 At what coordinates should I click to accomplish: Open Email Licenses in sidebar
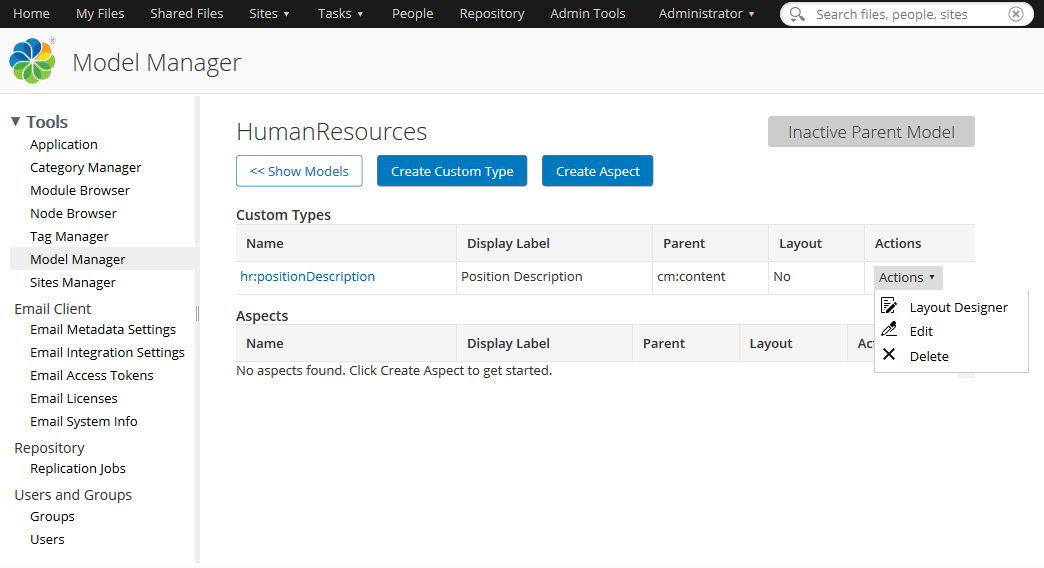tap(74, 398)
